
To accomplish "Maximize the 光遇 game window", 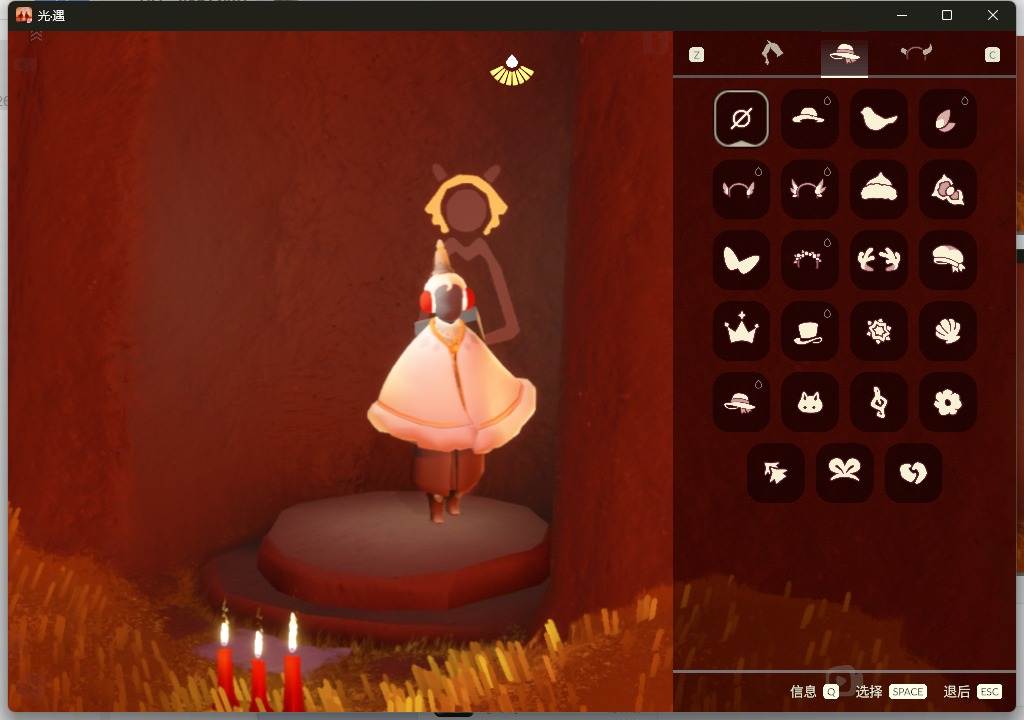I will [x=947, y=15].
